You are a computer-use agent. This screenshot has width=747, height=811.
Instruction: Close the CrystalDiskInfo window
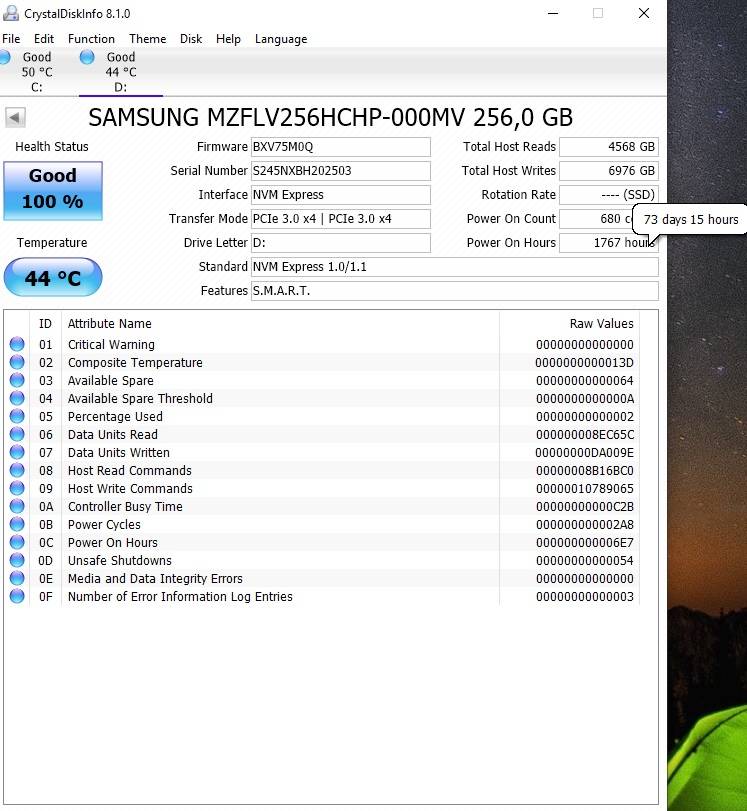click(644, 13)
